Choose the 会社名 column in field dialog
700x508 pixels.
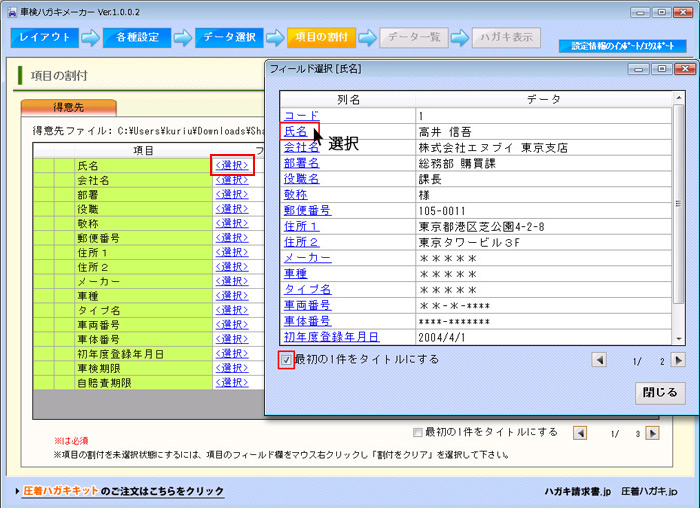point(301,147)
